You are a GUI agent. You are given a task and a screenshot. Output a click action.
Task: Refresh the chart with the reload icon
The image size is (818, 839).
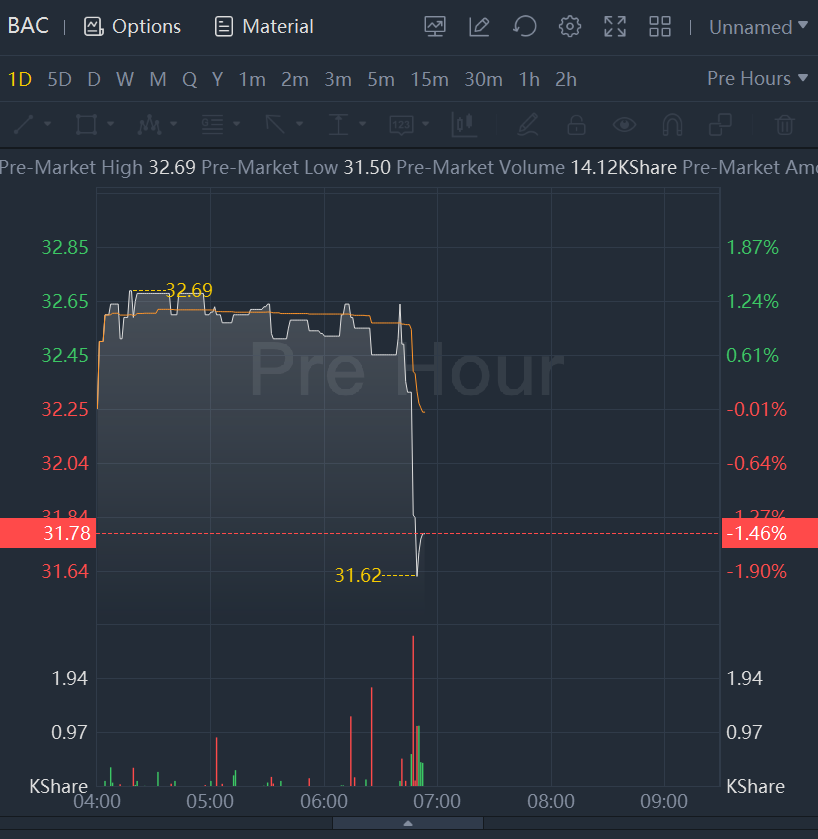tap(525, 27)
